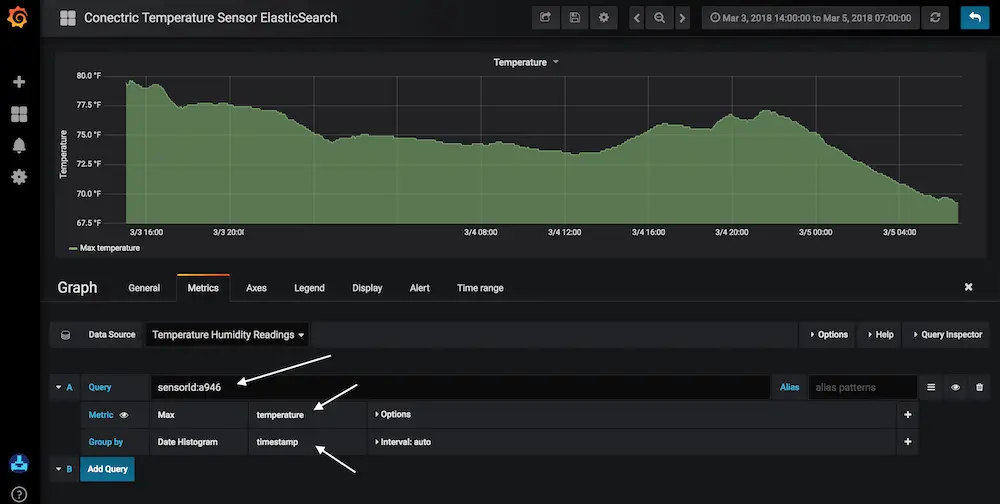Open Dashboards grid icon in sidebar
This screenshot has height=504, width=1000.
19,114
